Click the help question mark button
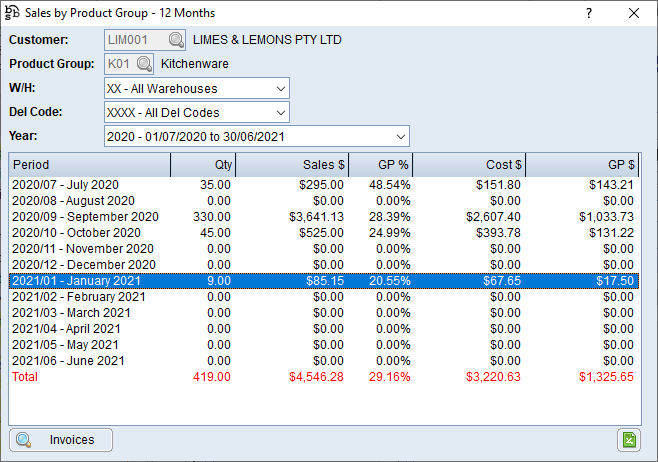Screen dimensions: 658x462 click(589, 13)
